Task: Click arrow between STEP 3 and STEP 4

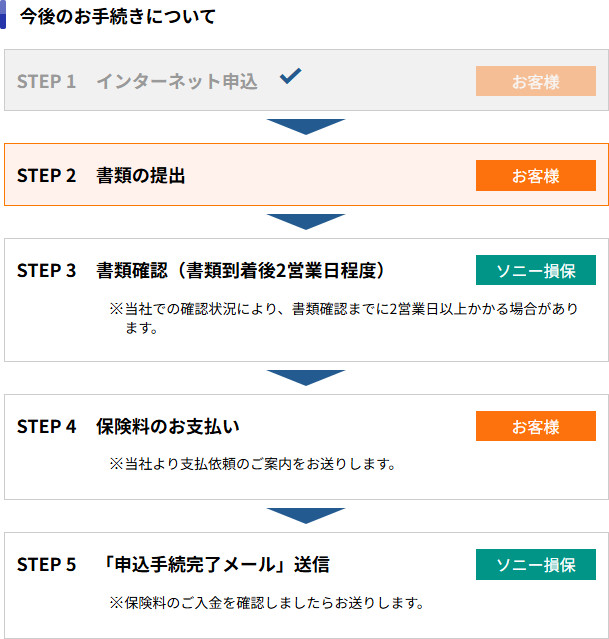Action: (305, 377)
